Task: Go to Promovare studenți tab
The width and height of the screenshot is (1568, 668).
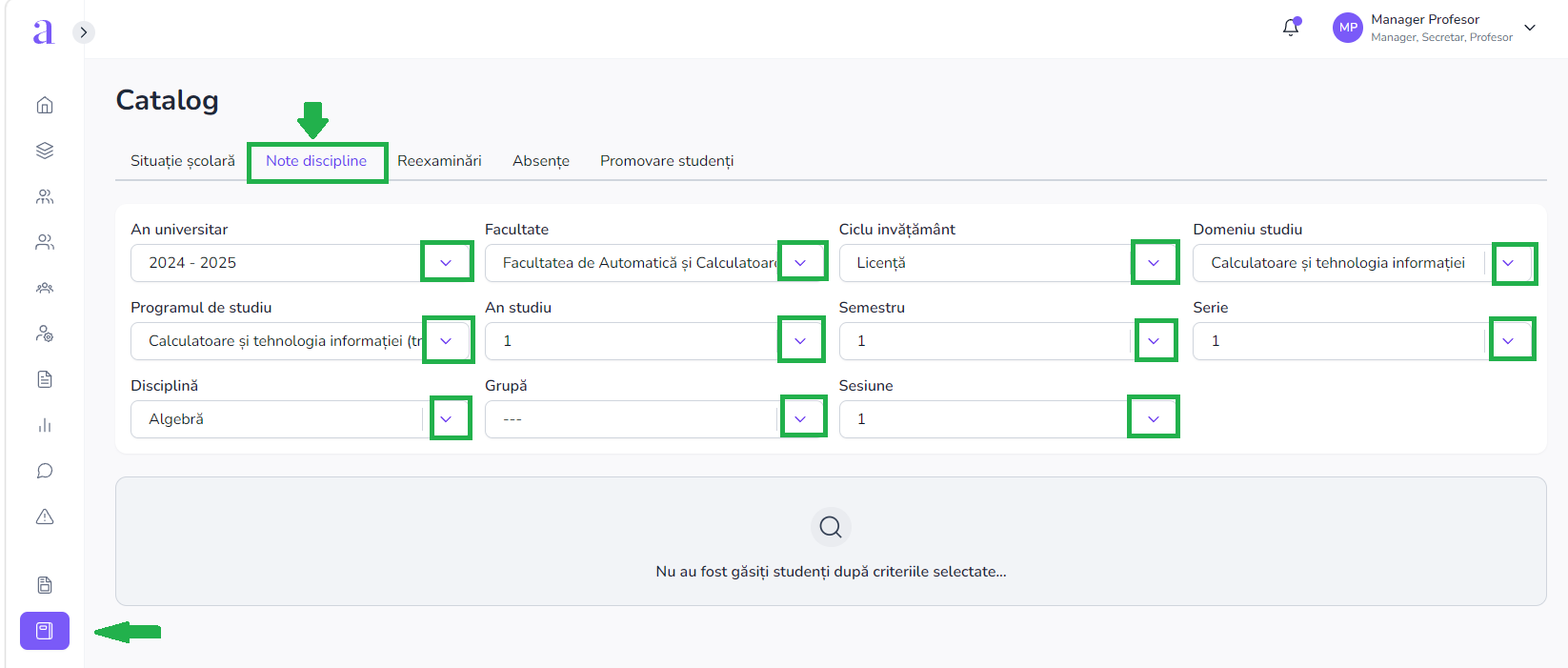Action: [667, 161]
